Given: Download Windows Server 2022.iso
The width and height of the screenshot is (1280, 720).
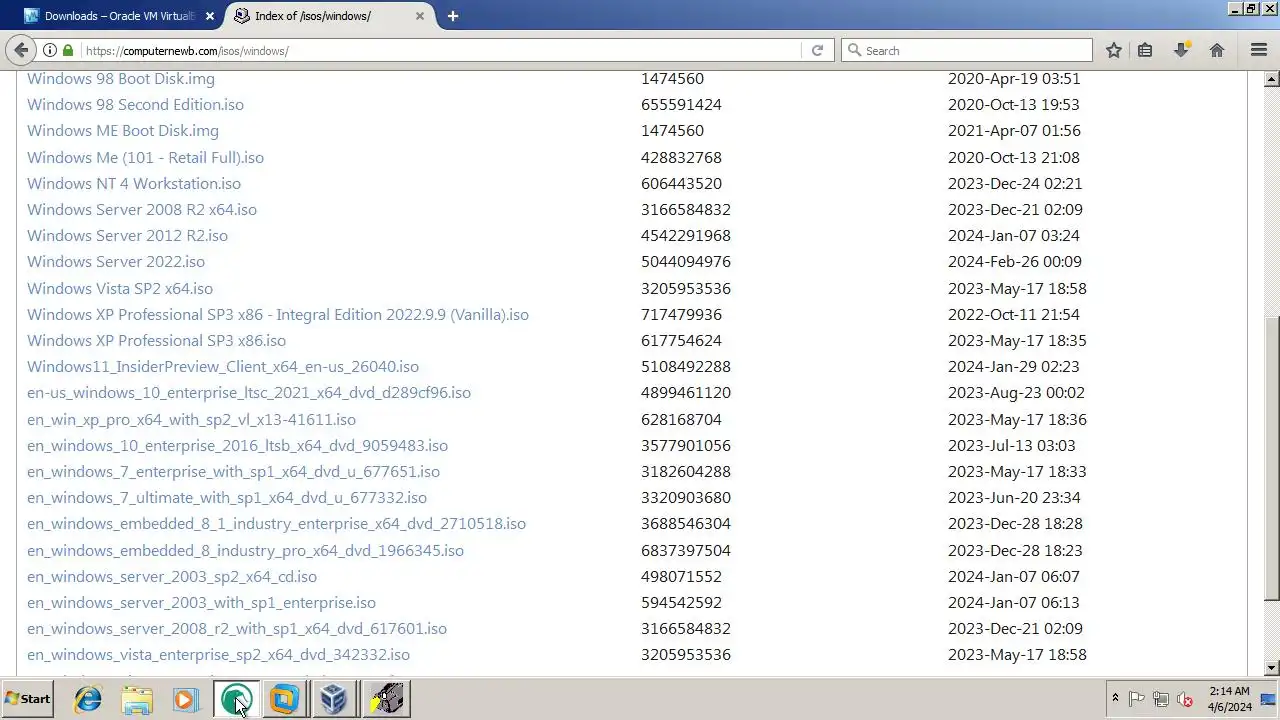Looking at the screenshot, I should click(x=116, y=261).
